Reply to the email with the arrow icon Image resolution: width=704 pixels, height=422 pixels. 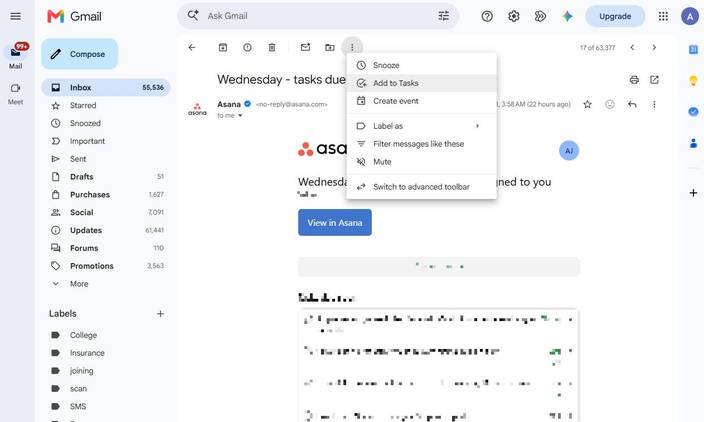(x=632, y=105)
